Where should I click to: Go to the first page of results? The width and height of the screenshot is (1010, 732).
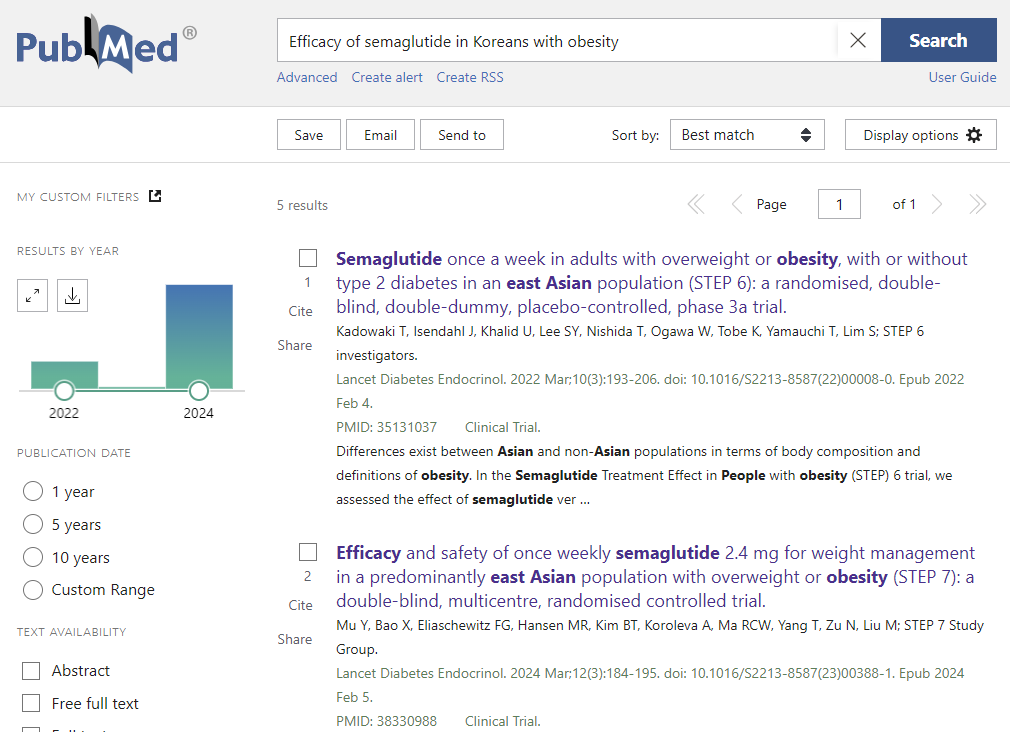696,204
